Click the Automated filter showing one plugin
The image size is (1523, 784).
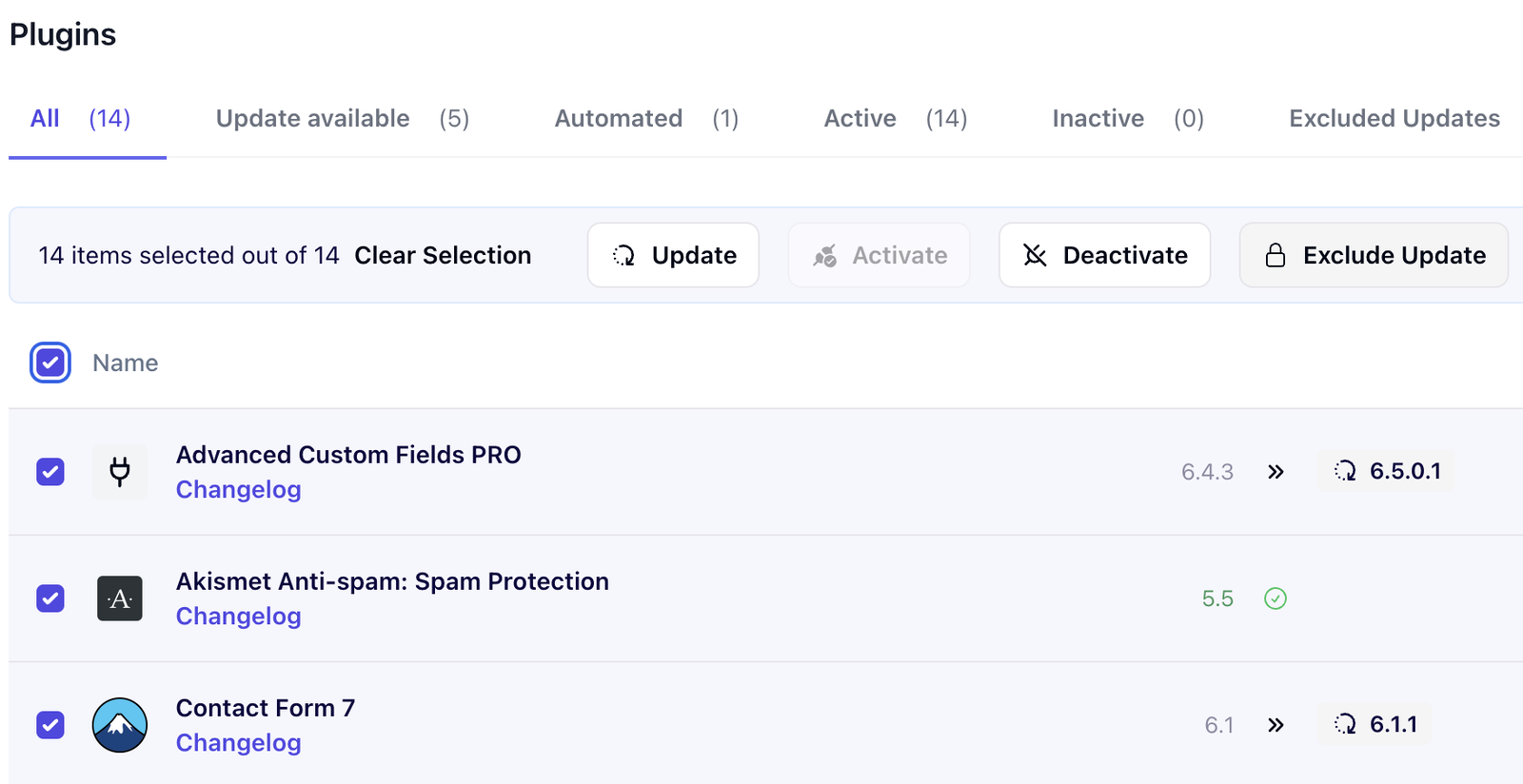tap(618, 118)
